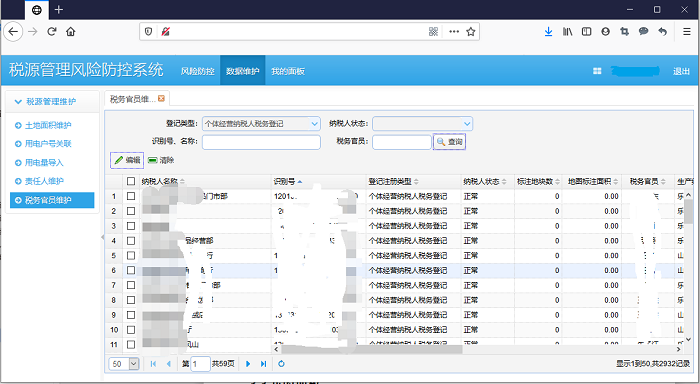This screenshot has height=384, width=700.
Task: Check the checkbox for row 8
Action: [131, 300]
